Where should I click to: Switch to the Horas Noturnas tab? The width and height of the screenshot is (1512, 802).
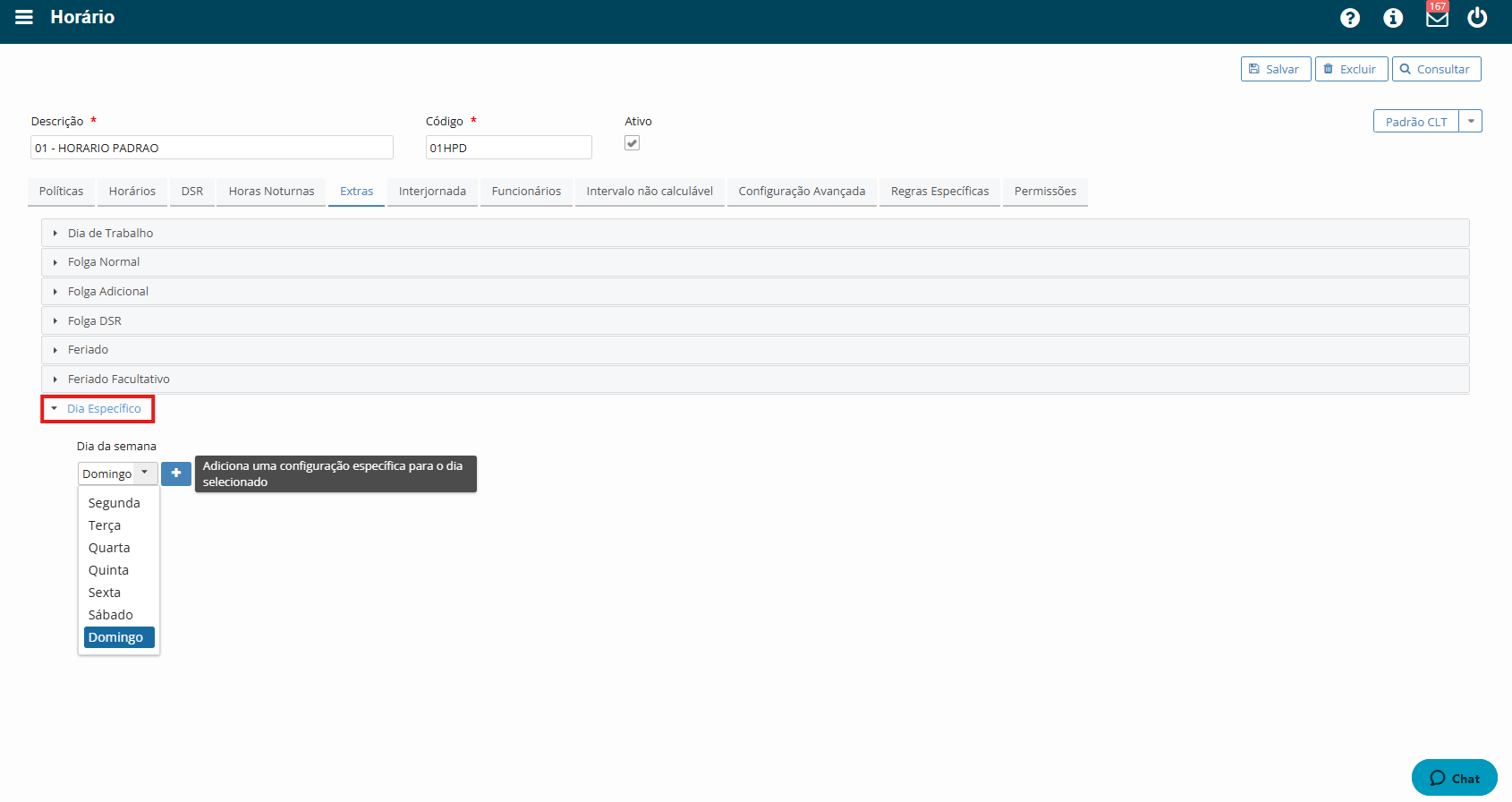click(x=272, y=192)
